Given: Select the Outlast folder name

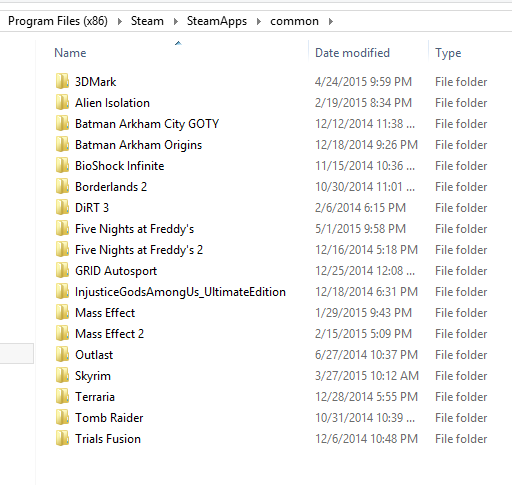Looking at the screenshot, I should (x=94, y=355).
